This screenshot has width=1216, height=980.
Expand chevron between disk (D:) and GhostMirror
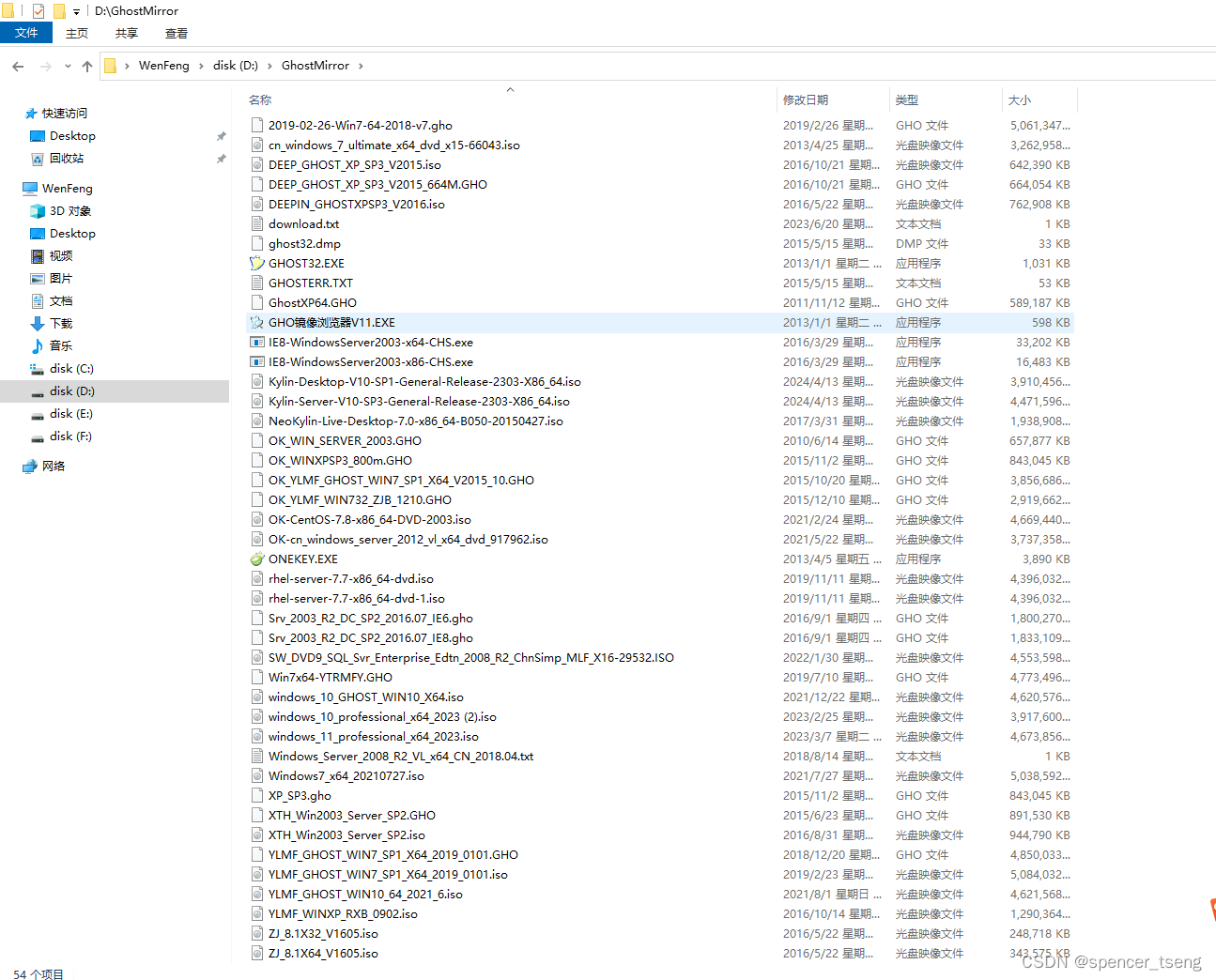tap(269, 66)
